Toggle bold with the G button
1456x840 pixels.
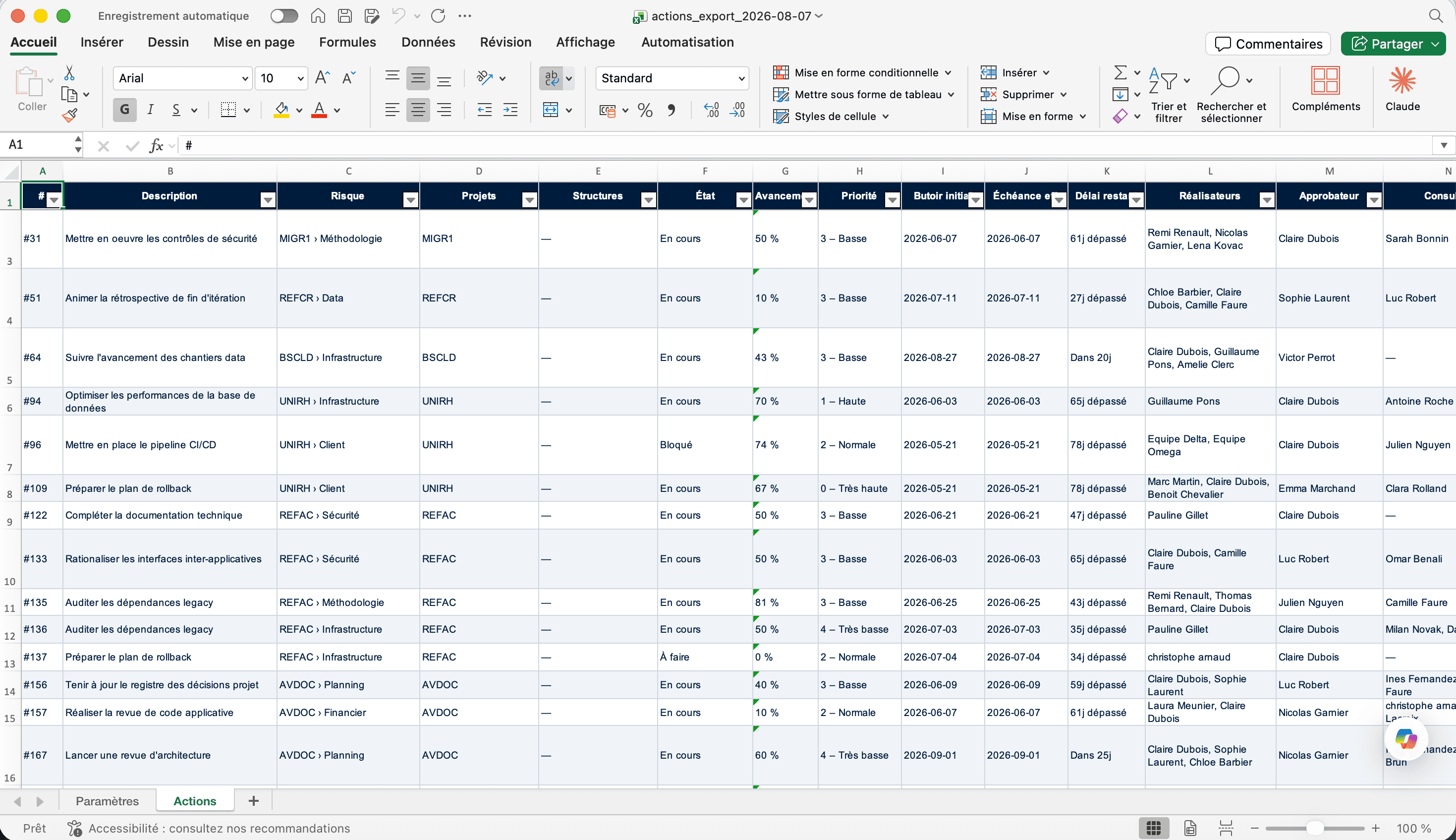124,110
